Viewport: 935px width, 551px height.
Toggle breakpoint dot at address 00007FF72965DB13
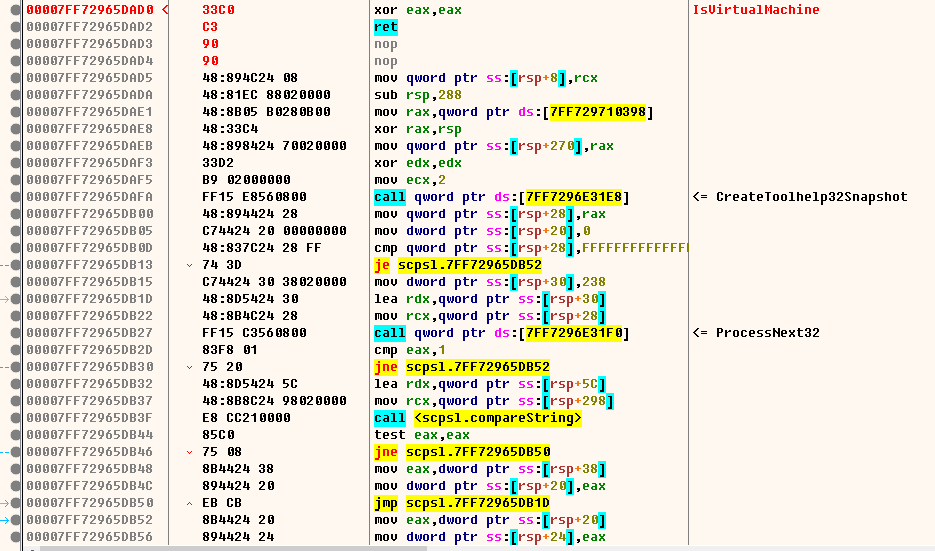tap(16, 265)
